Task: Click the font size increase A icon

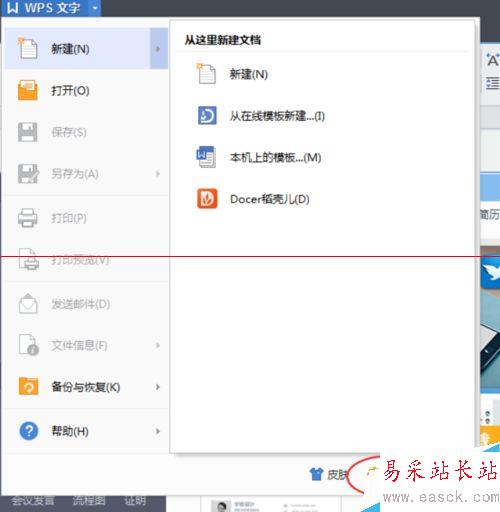Action: [x=493, y=60]
